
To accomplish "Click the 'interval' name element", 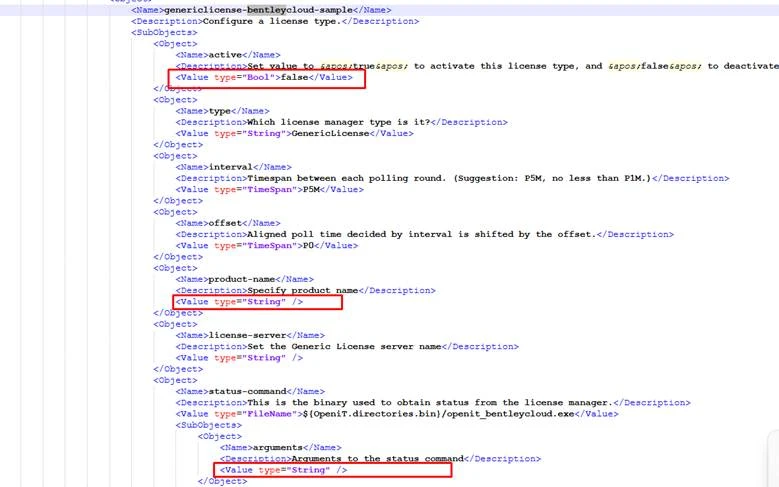I will click(x=230, y=167).
